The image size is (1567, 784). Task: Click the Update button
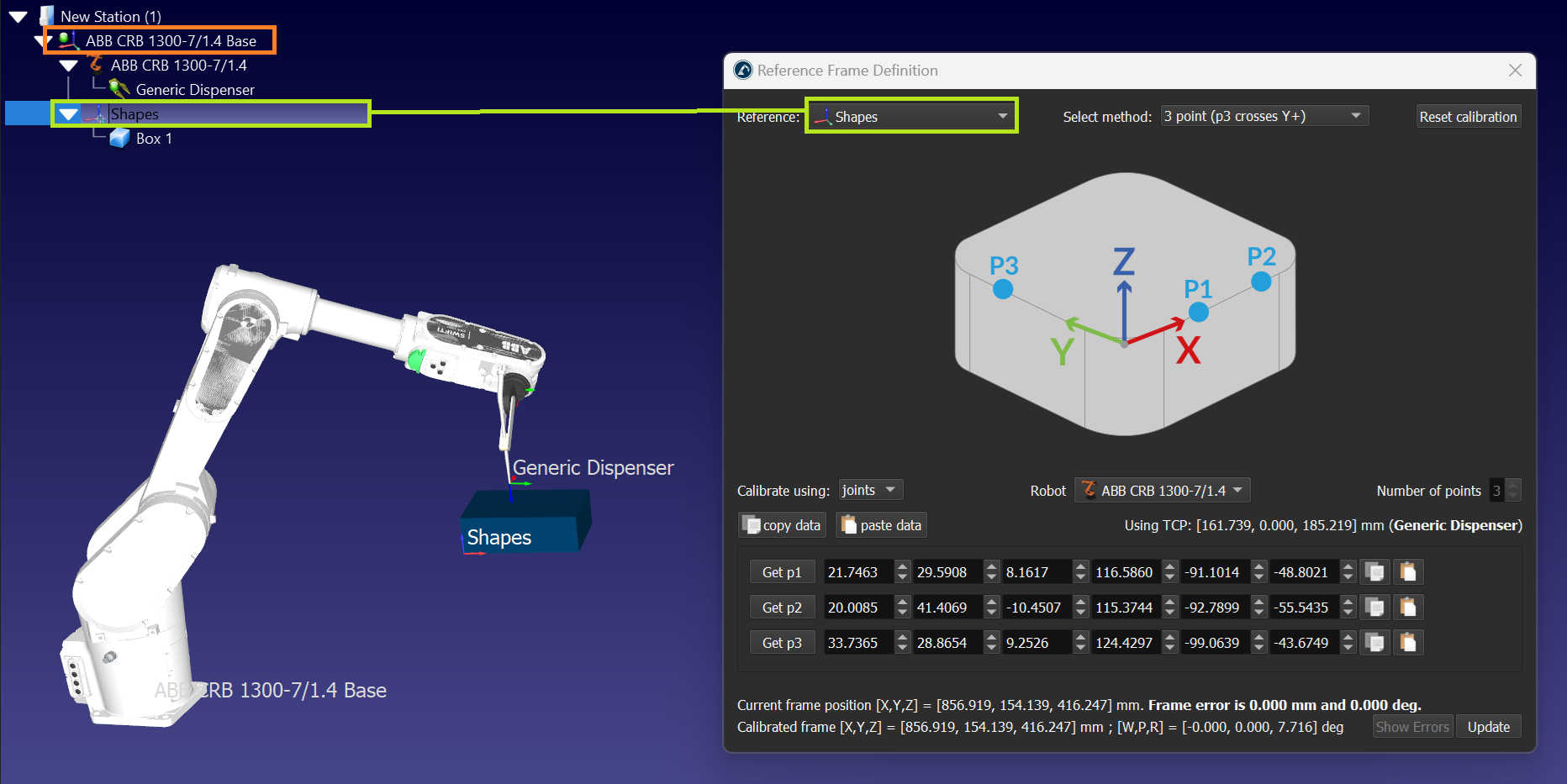[1488, 727]
